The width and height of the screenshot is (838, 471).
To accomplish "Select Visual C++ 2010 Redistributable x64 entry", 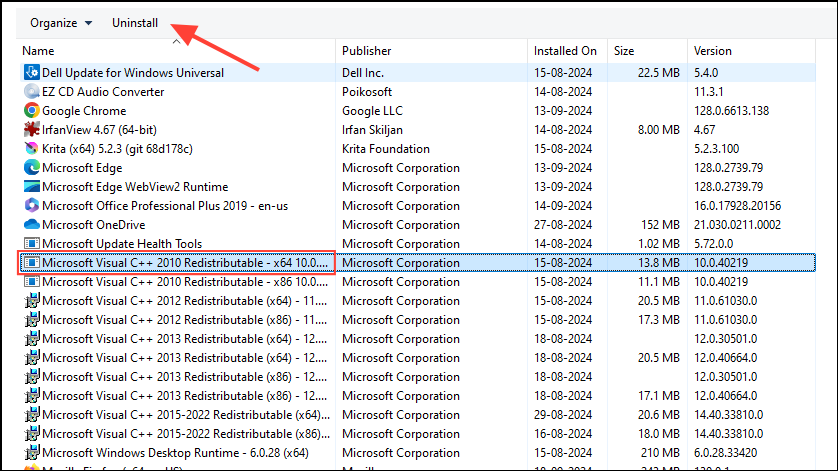I will (185, 262).
